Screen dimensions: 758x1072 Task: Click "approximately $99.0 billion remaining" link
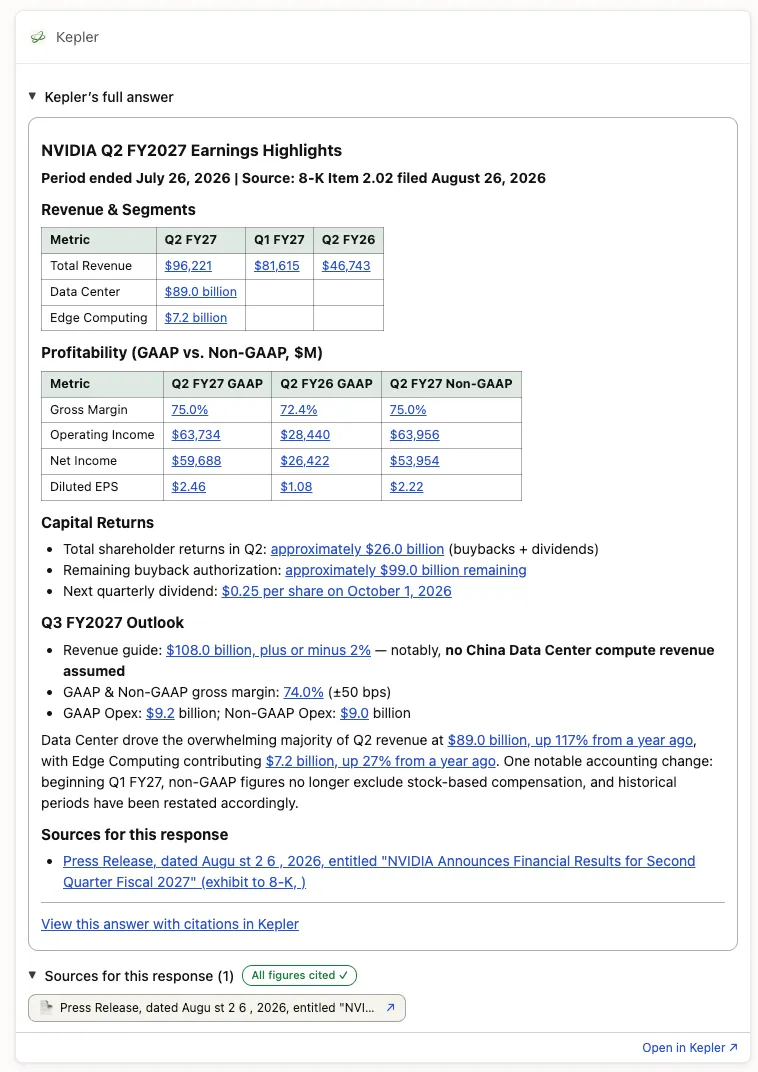406,570
